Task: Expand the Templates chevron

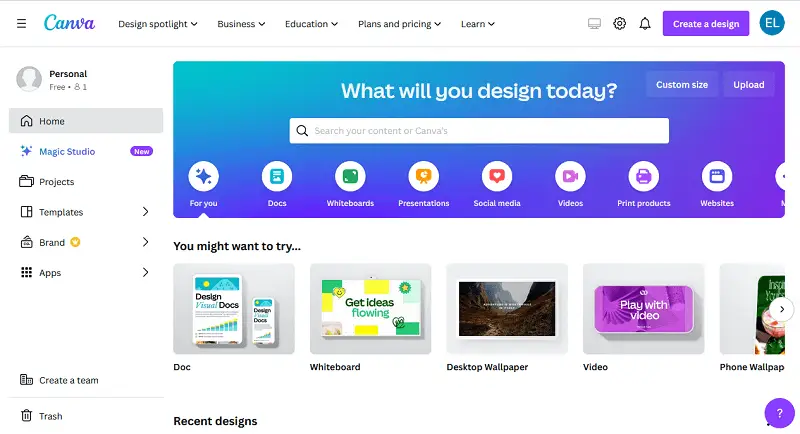Action: pos(145,212)
